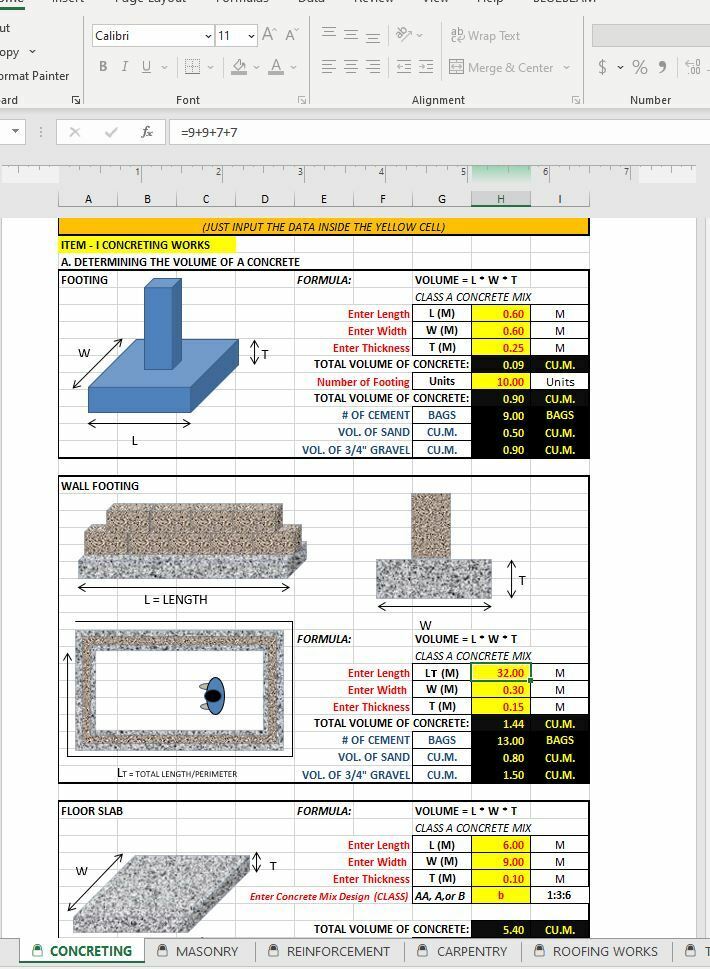The image size is (710, 969).
Task: Open font size 11 dropdown
Action: pos(251,36)
